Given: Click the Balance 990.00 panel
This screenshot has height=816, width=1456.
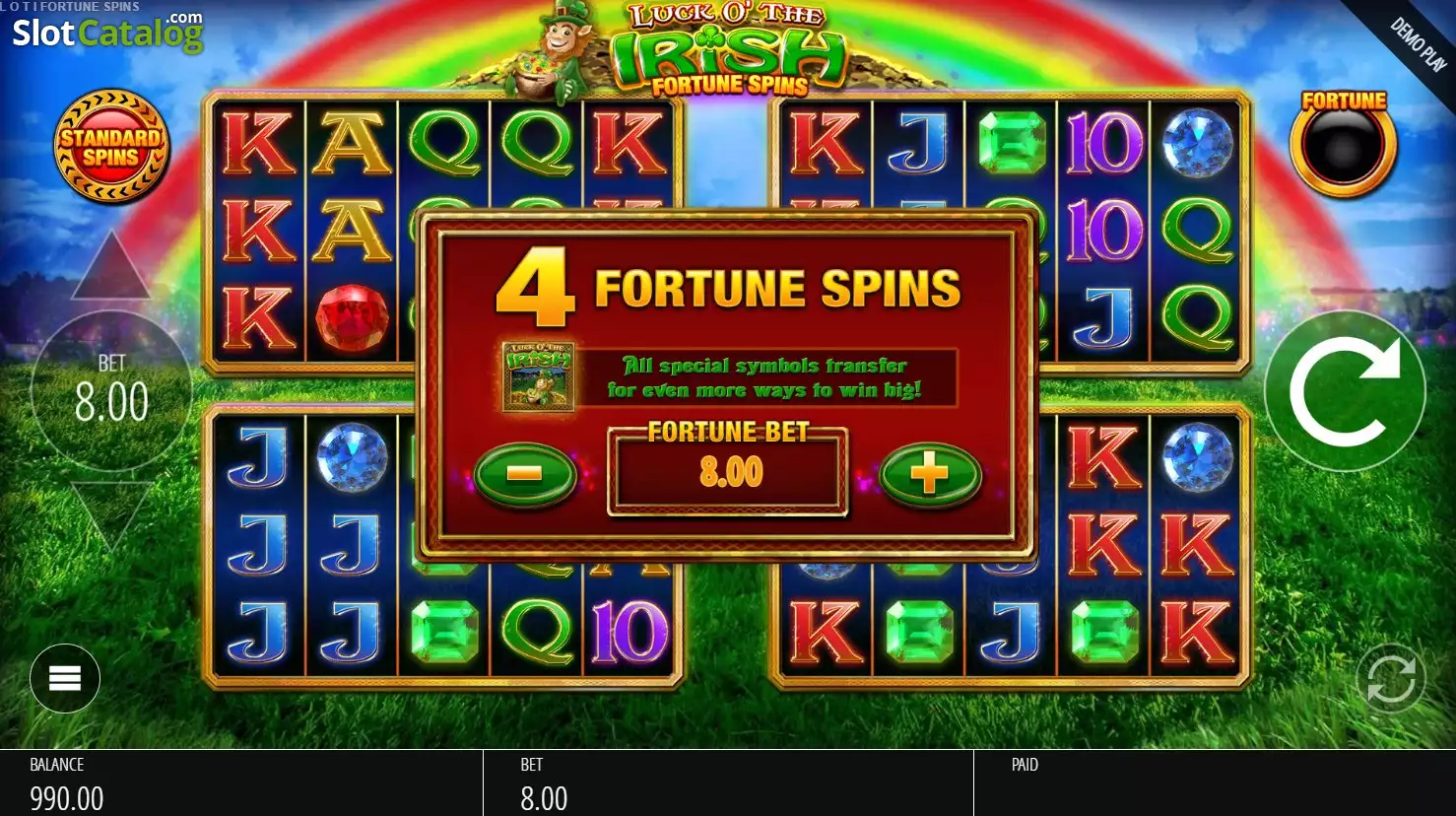Looking at the screenshot, I should (x=241, y=783).
